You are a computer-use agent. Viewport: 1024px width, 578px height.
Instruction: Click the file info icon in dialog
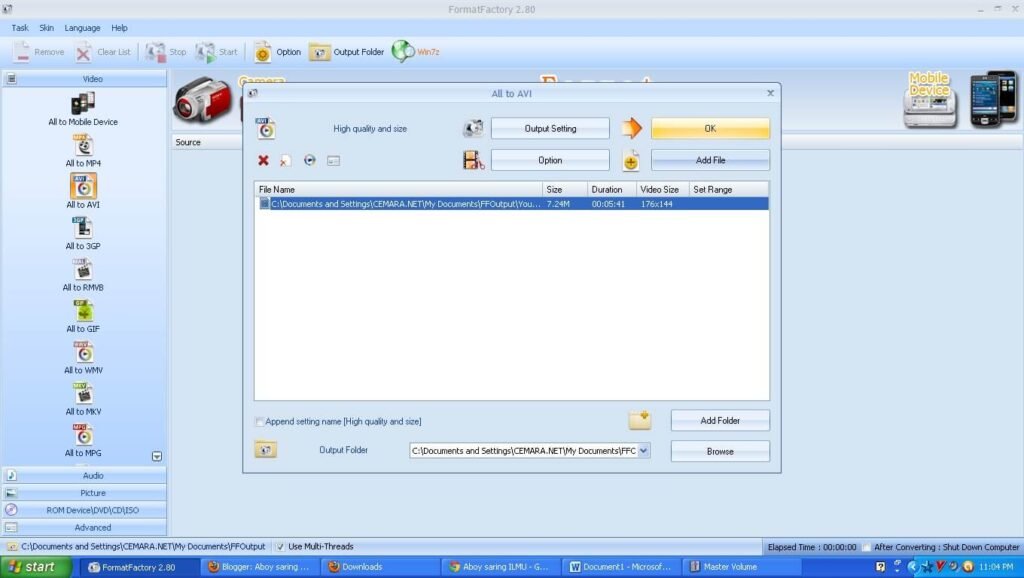(x=333, y=160)
